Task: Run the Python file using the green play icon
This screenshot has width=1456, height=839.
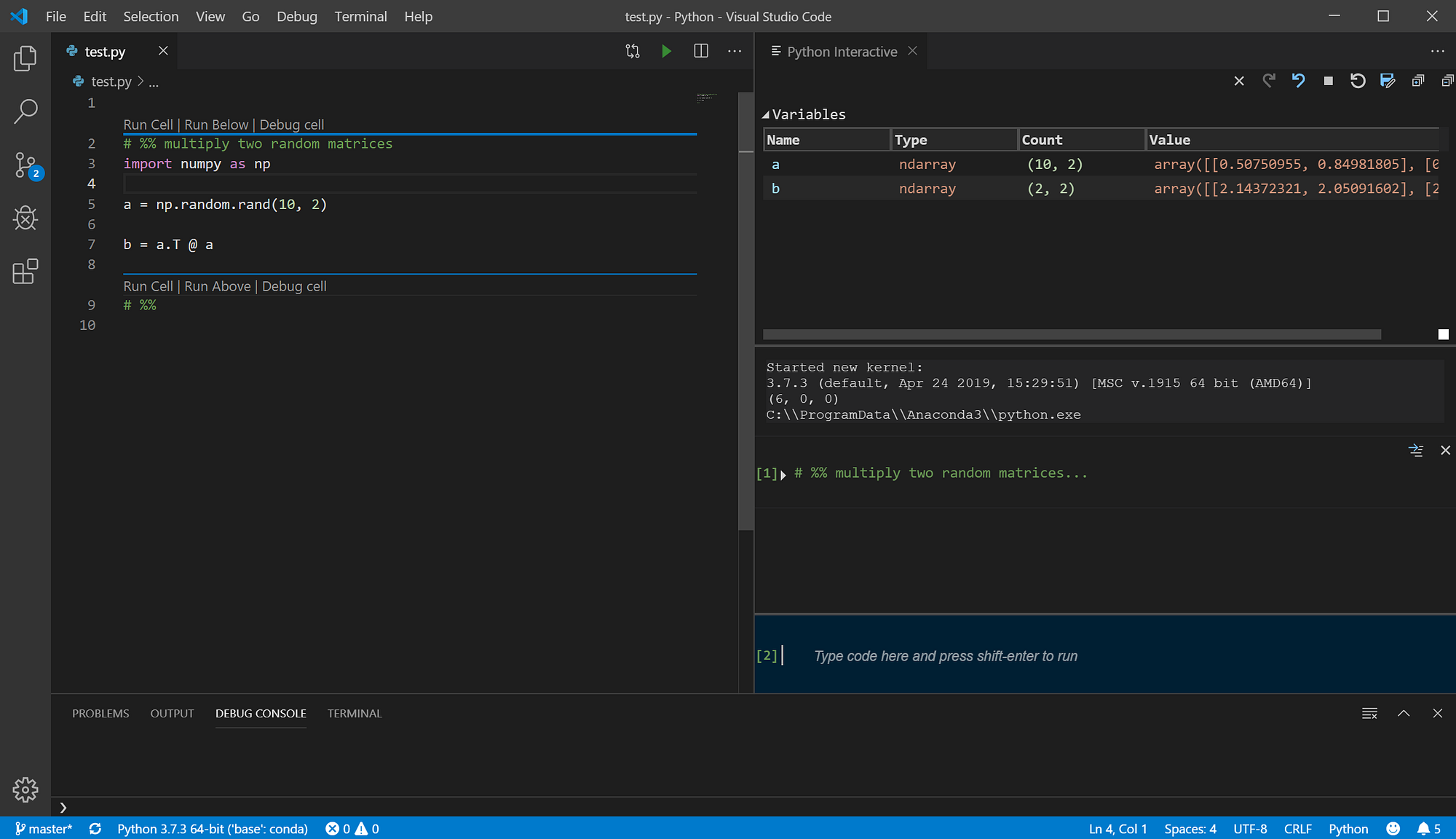Action: tap(666, 51)
